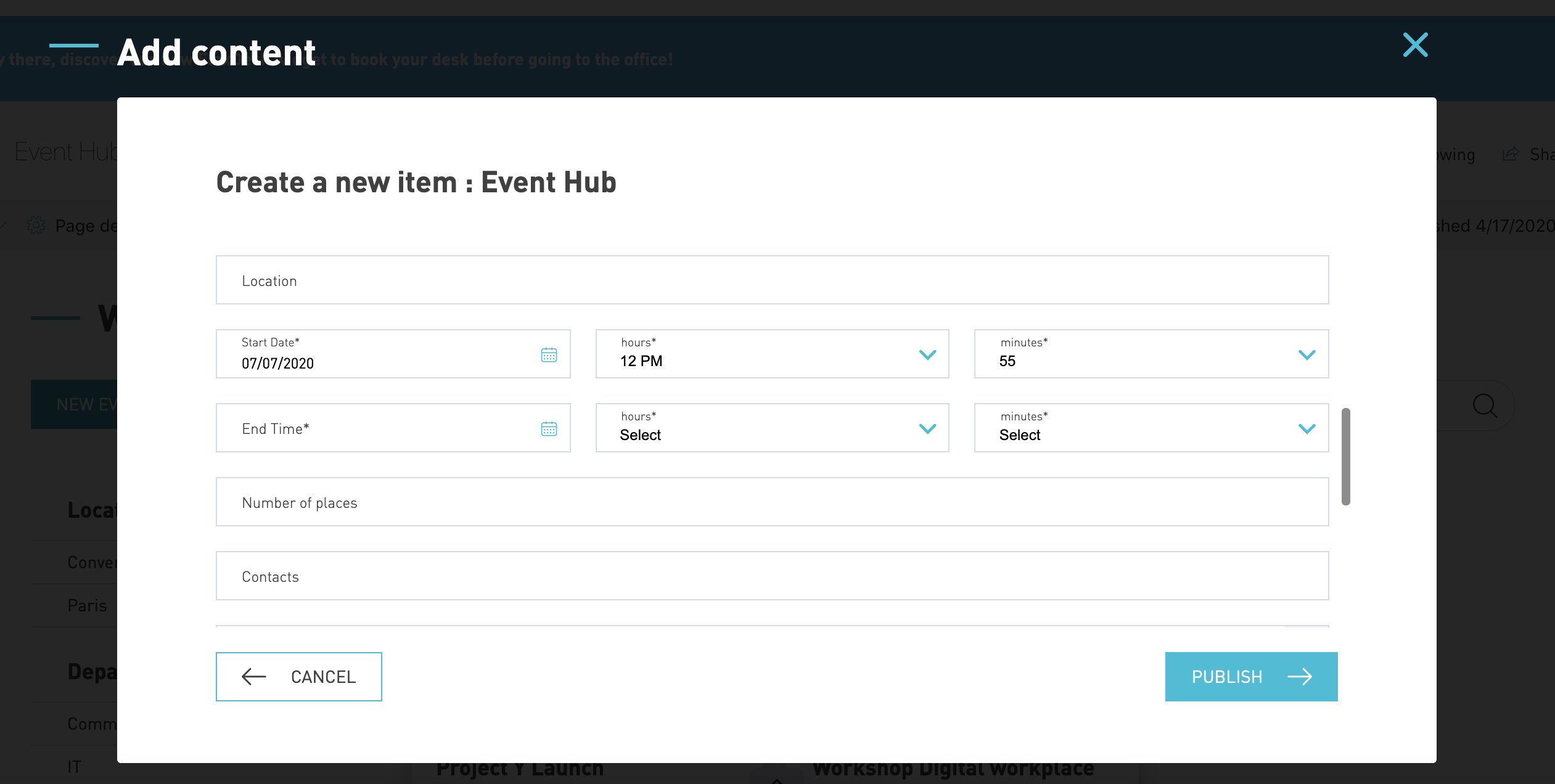1555x784 pixels.
Task: Click the Location input field
Action: point(772,280)
